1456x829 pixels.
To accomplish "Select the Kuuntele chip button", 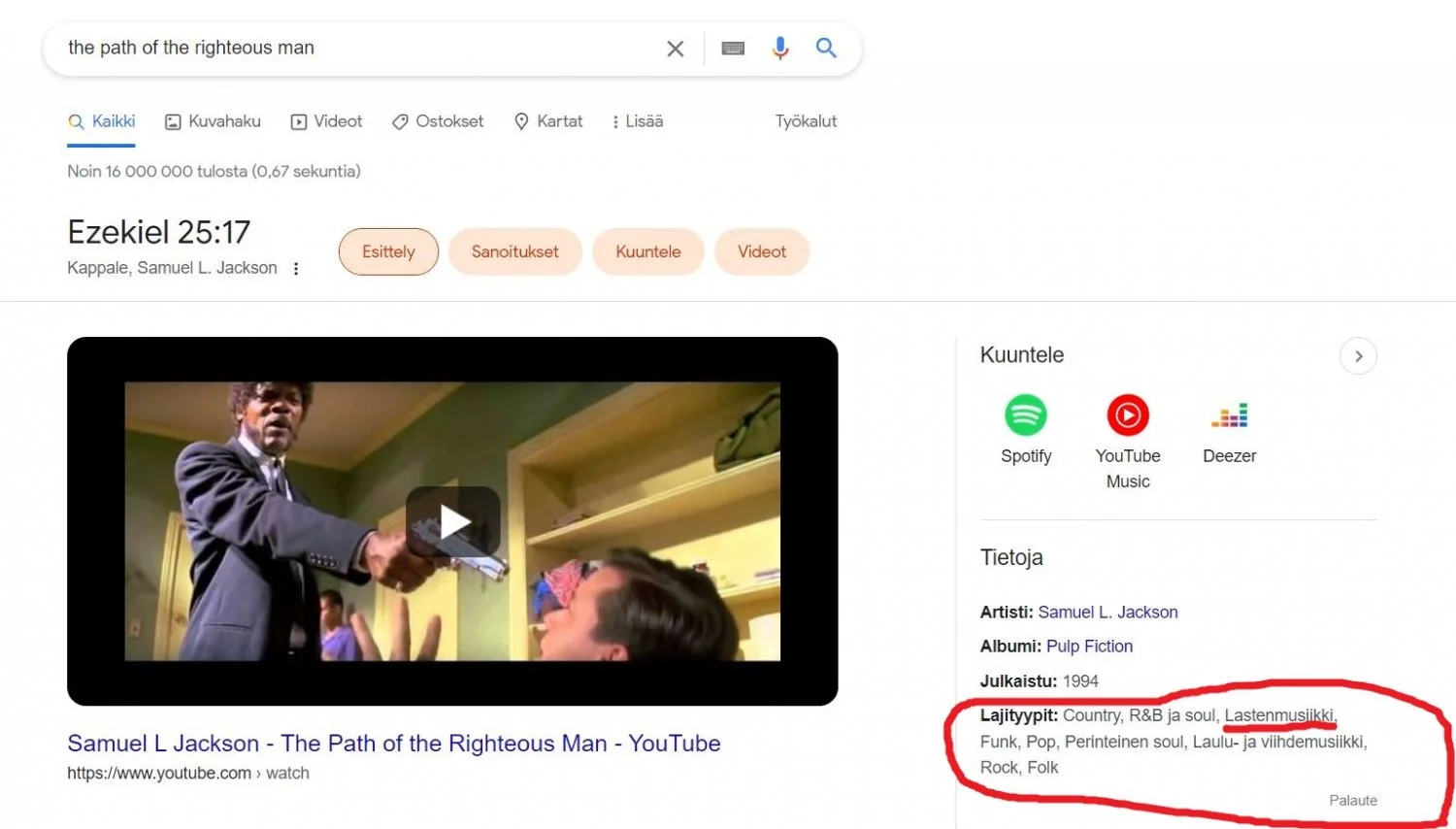I will tap(647, 251).
